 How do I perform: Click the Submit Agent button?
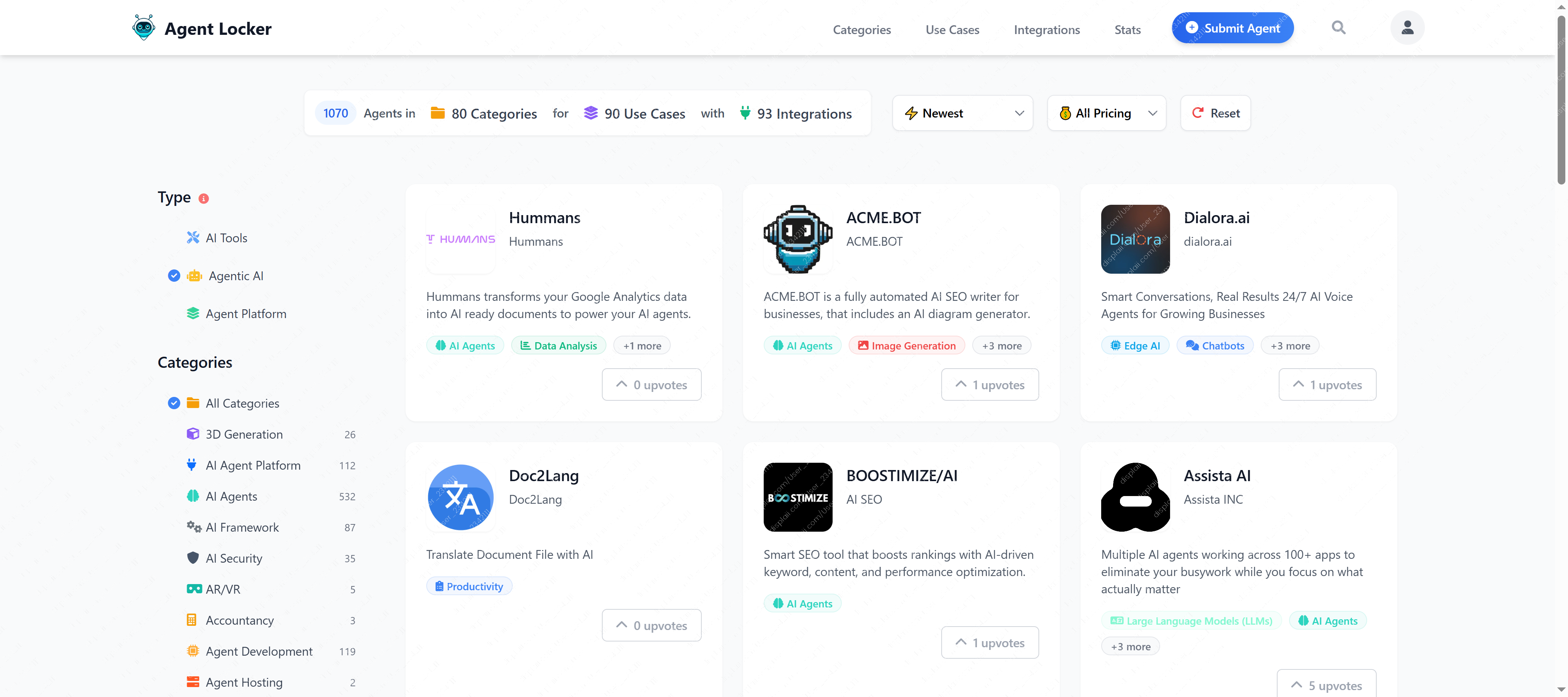(1232, 28)
